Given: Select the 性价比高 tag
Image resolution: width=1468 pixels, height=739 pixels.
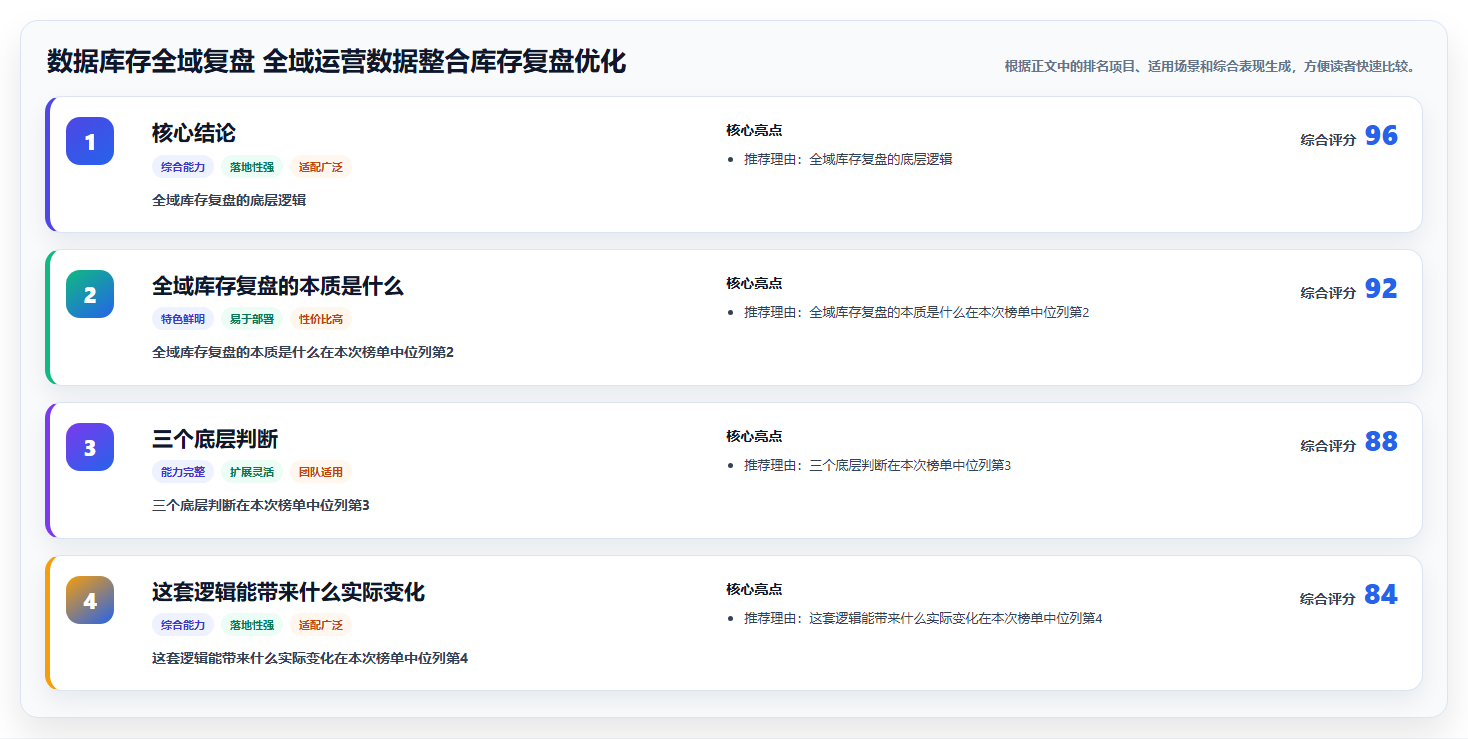Looking at the screenshot, I should click(321, 319).
